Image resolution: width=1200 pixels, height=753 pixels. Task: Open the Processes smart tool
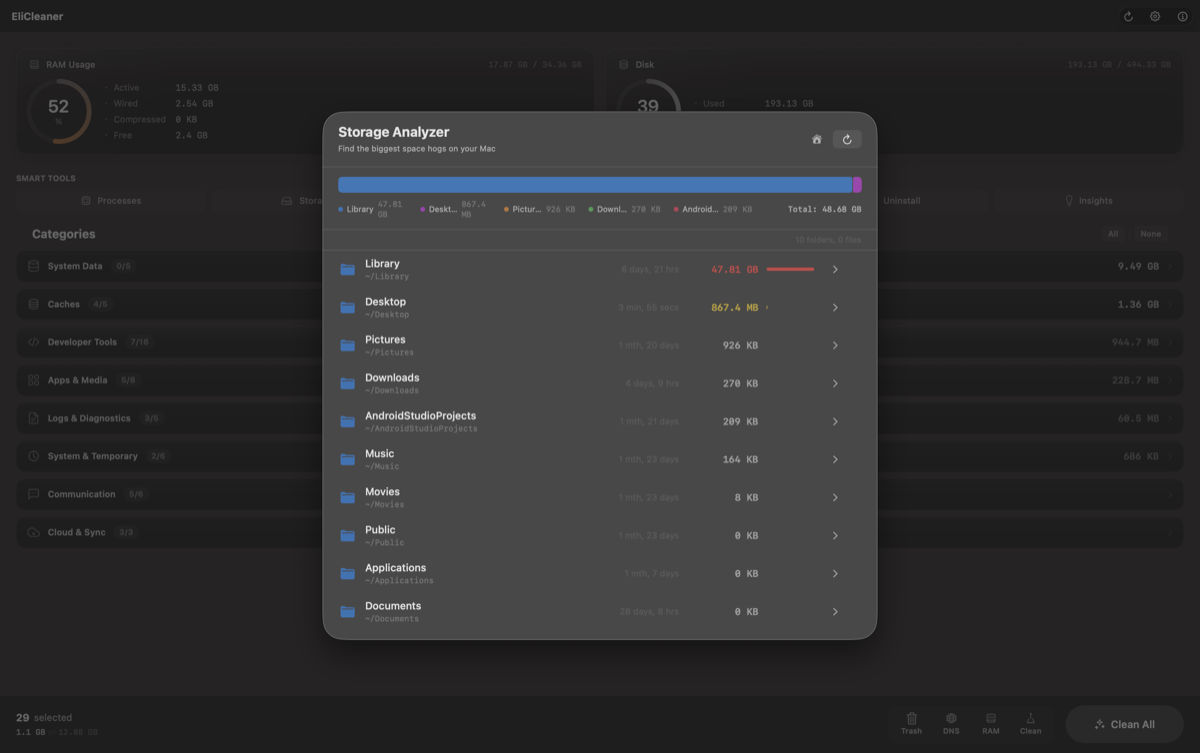[111, 200]
